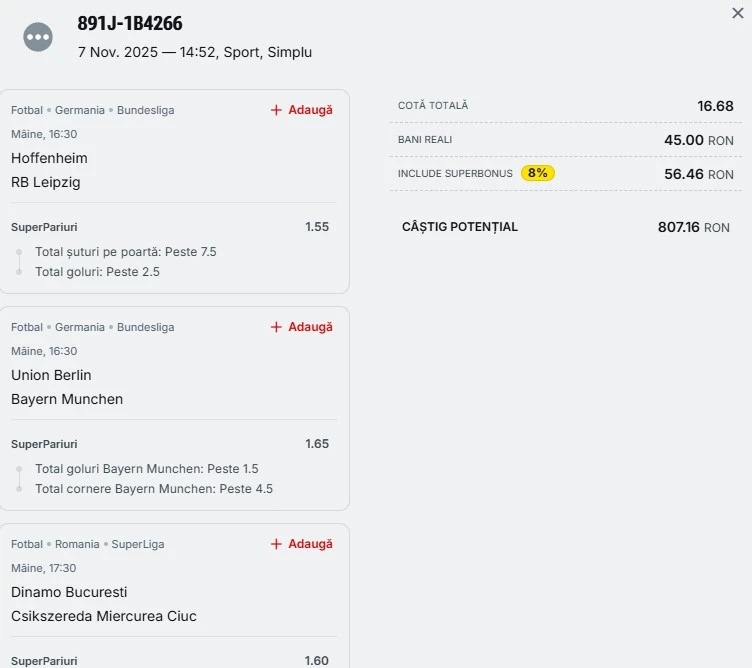Click the RB Leipzig team name

[x=46, y=182]
